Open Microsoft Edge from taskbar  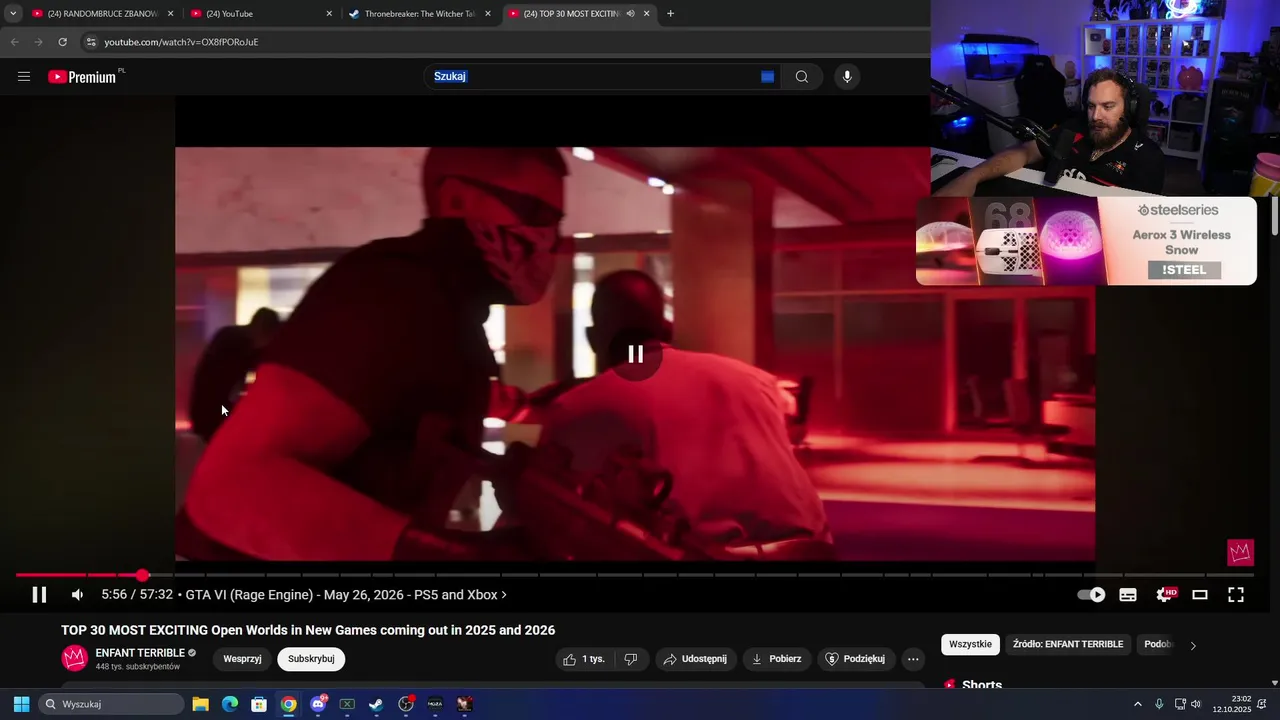pyautogui.click(x=230, y=704)
